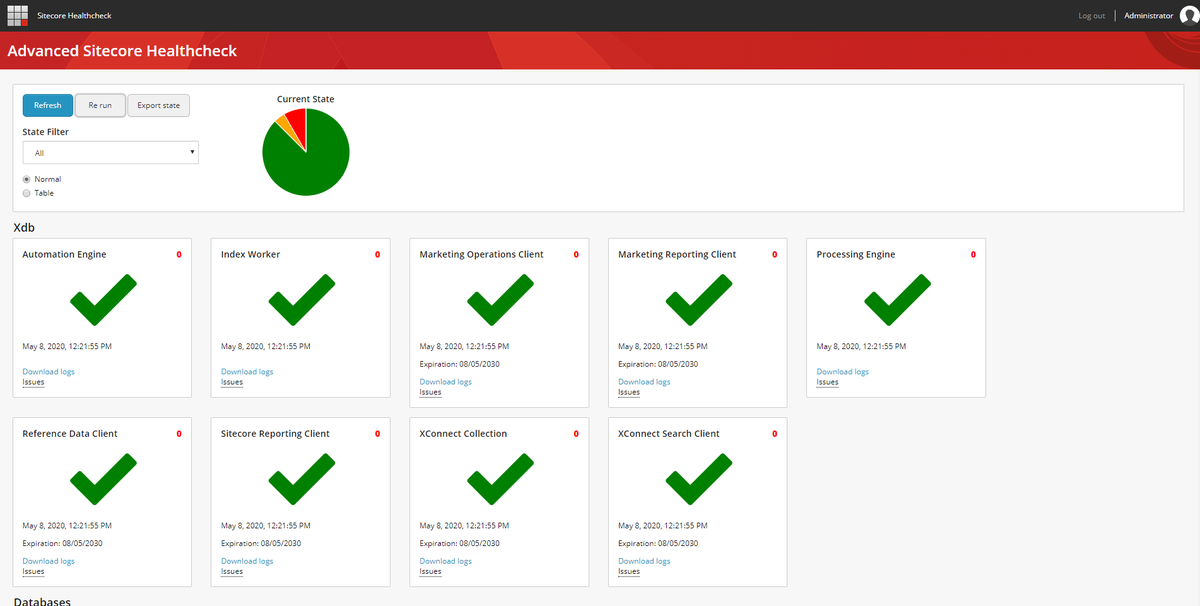The image size is (1200, 606).
Task: Click the Current State chart label
Action: pyautogui.click(x=306, y=99)
